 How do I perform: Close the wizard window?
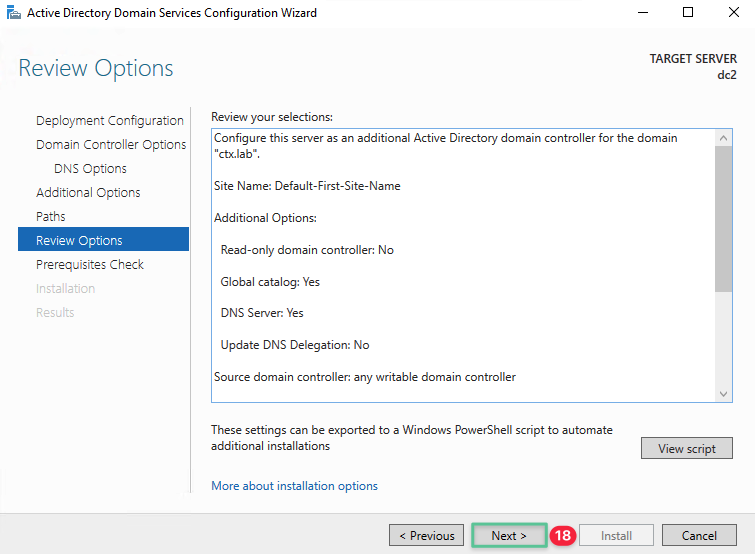(x=733, y=13)
